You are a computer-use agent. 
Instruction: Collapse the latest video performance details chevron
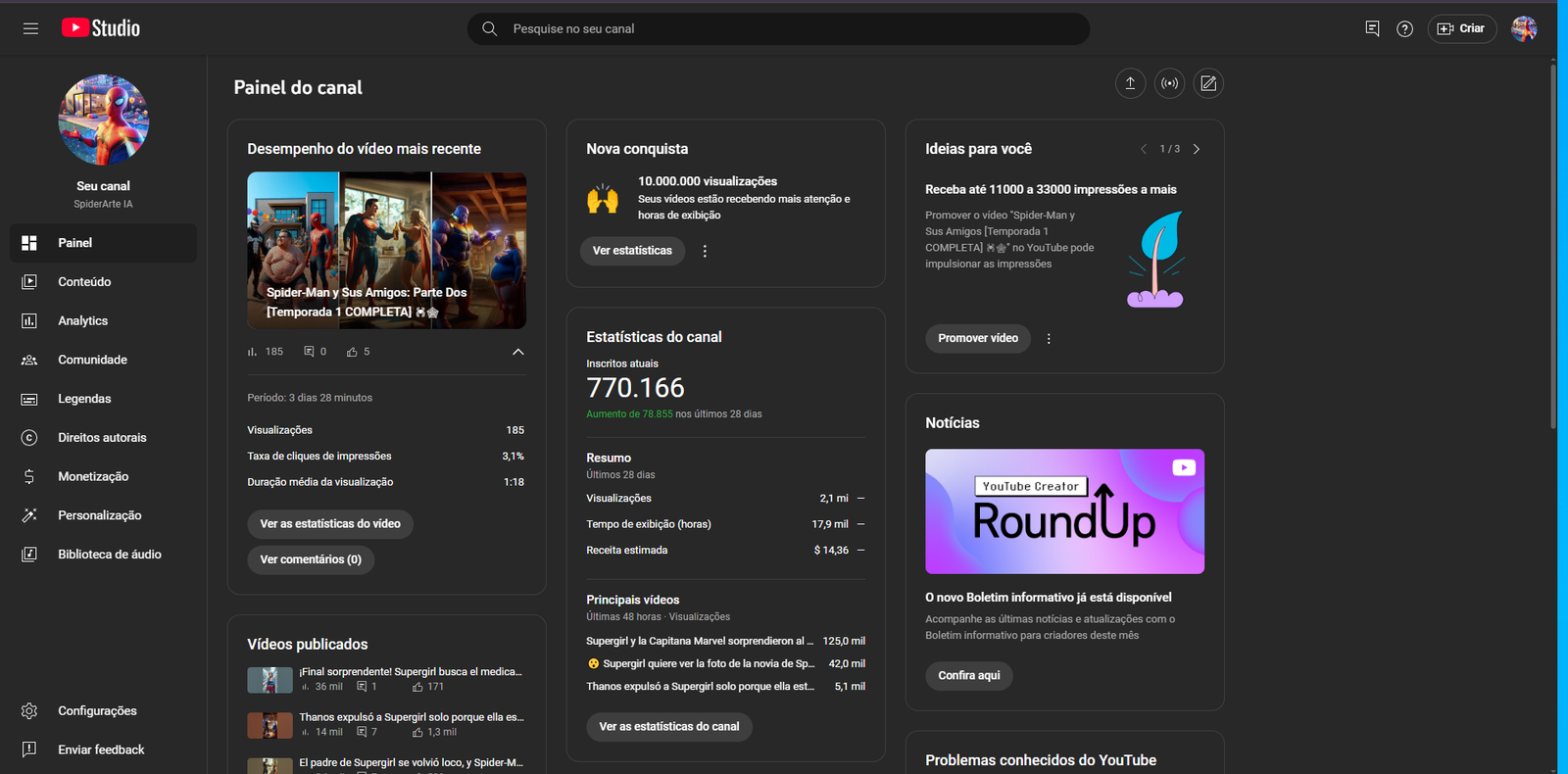(518, 352)
